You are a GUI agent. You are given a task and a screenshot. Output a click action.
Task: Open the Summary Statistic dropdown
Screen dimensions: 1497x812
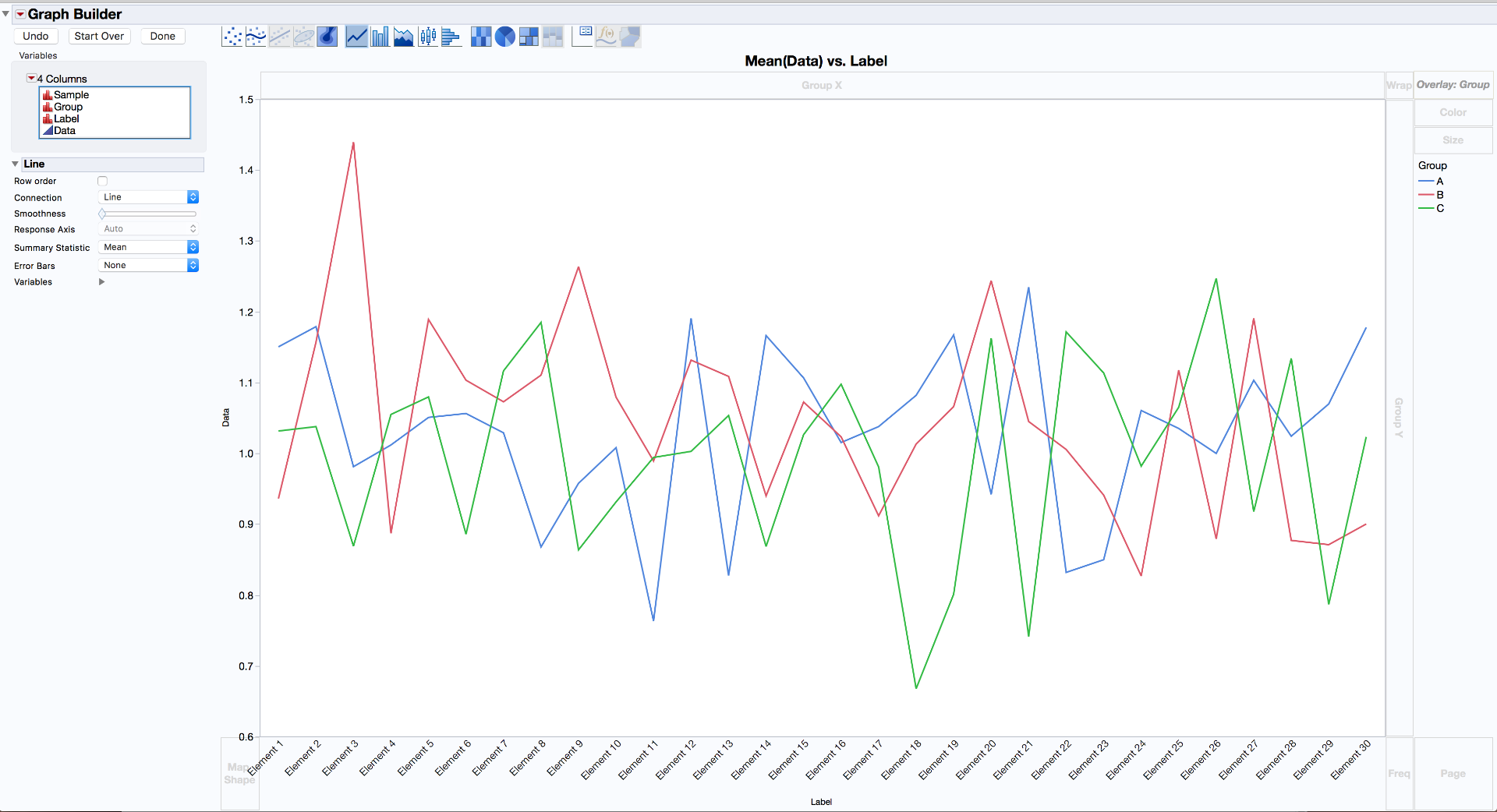click(x=148, y=247)
